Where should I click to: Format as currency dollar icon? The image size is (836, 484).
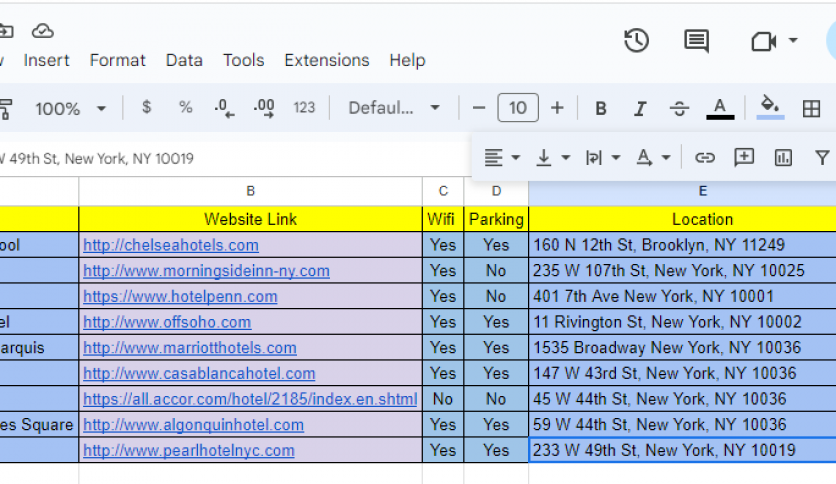tap(147, 108)
